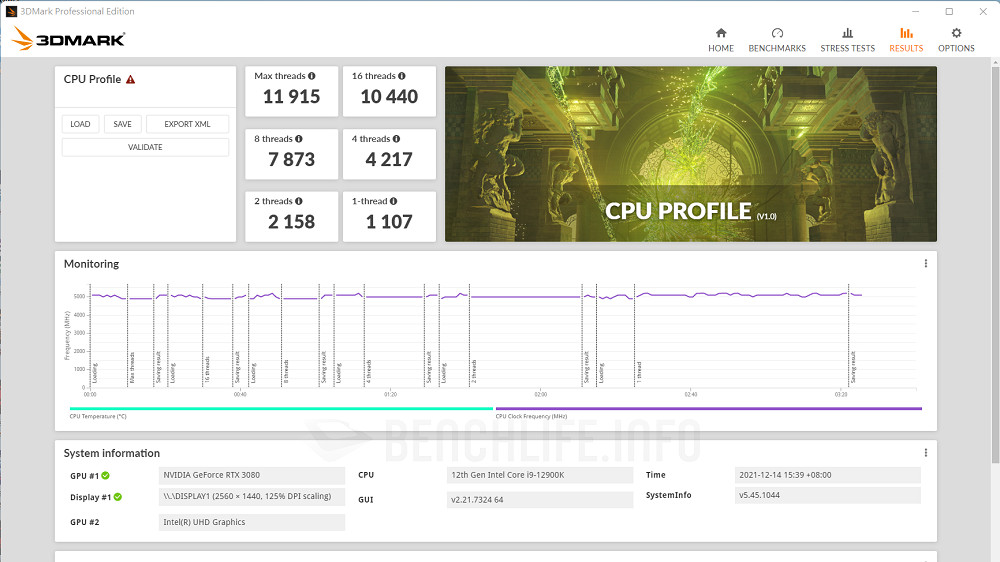Screen dimensions: 1000x562
Task: Click the home house icon
Action: [721, 33]
